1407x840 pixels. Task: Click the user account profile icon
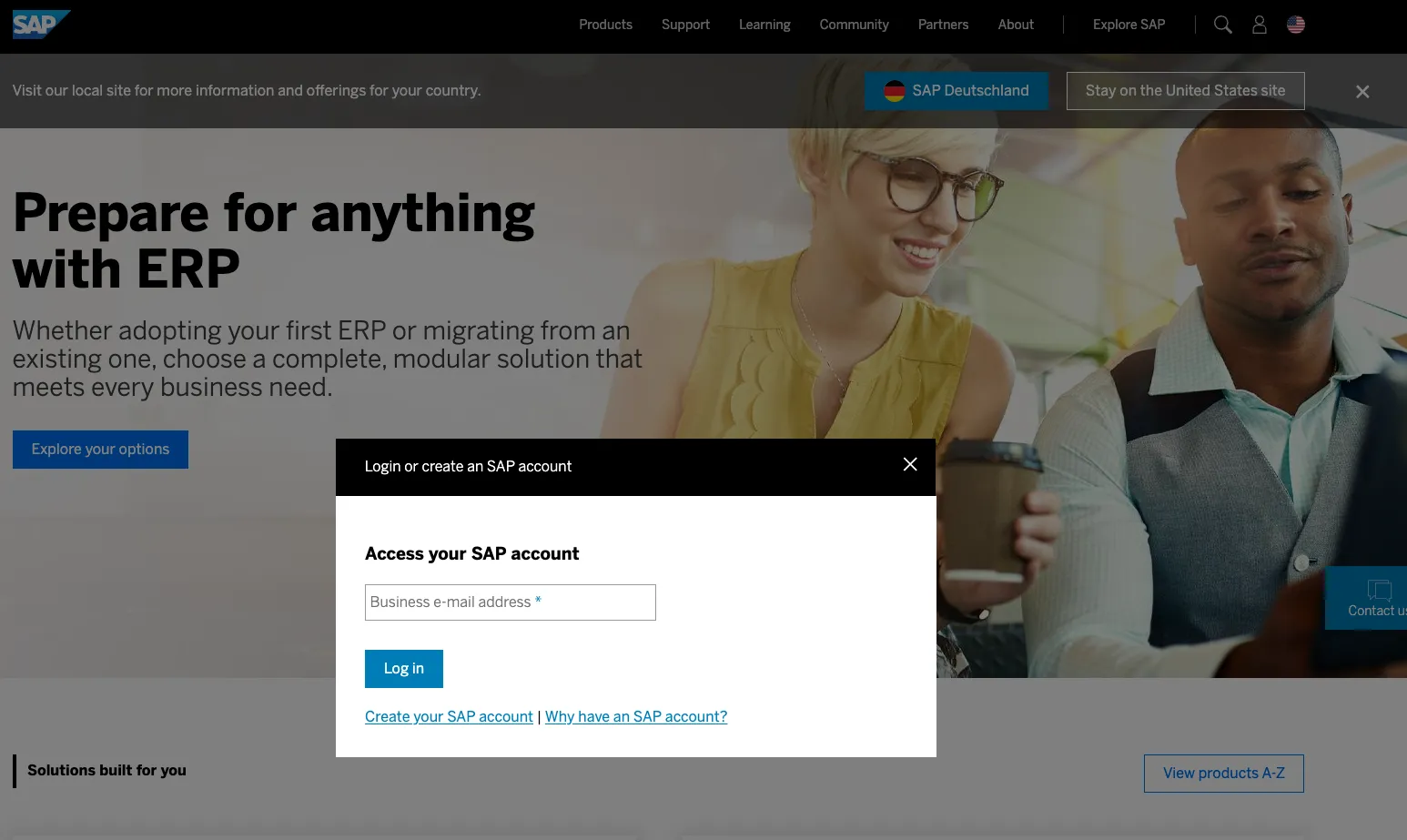(x=1260, y=25)
